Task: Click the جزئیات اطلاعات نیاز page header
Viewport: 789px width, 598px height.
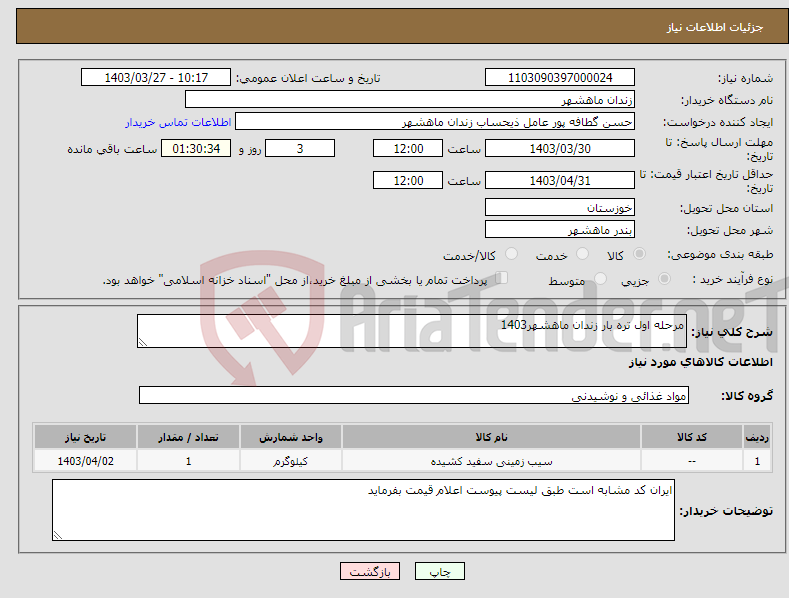Action: [x=715, y=27]
